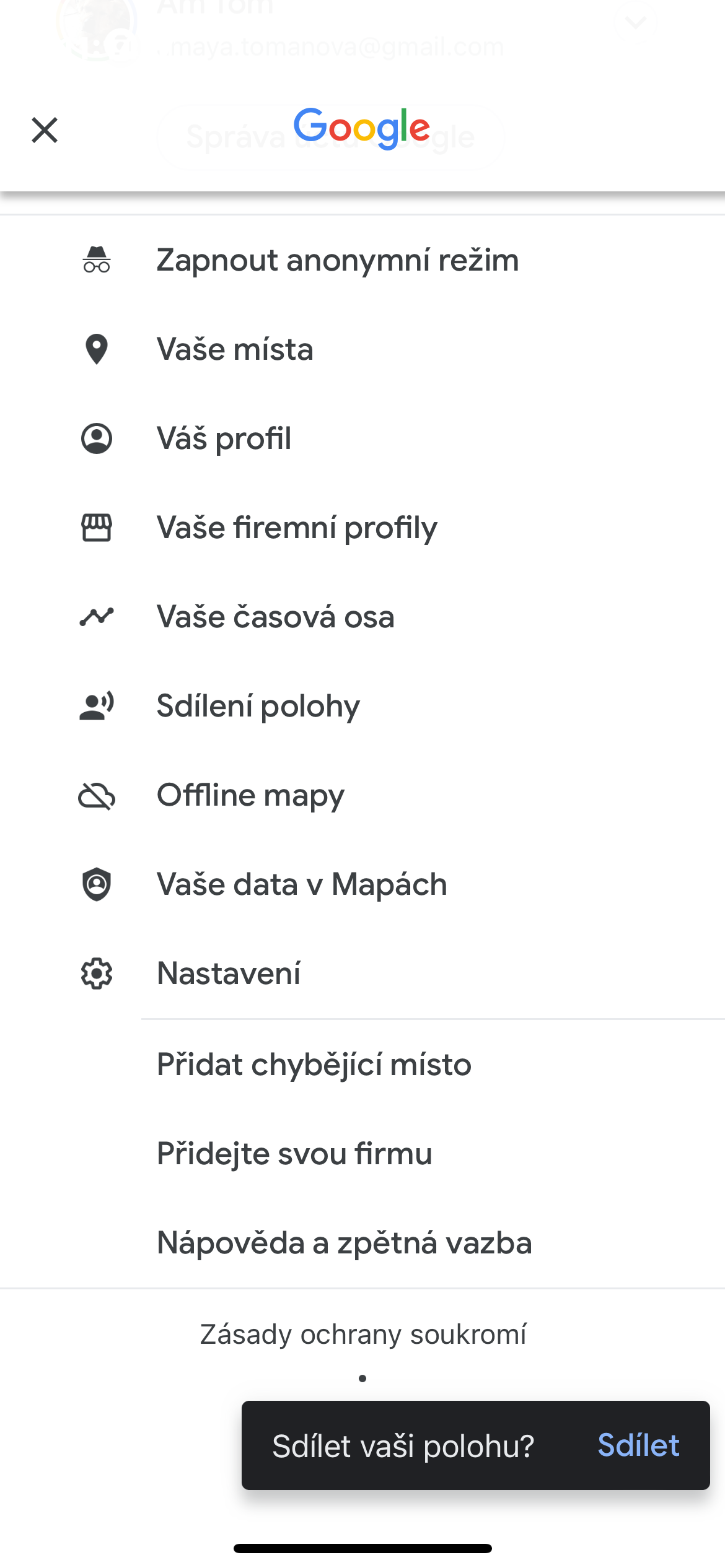Tap the storefront business profiles icon
This screenshot has height=1568, width=725.
pos(97,528)
